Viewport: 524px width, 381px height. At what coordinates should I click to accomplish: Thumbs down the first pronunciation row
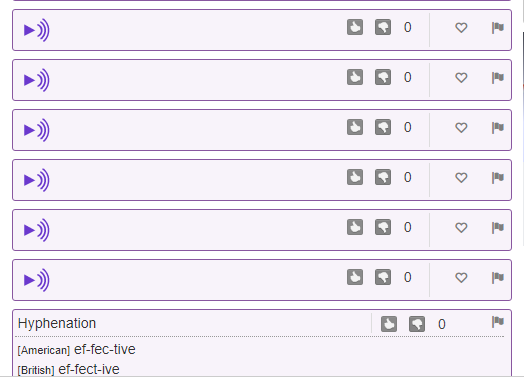[x=383, y=27]
